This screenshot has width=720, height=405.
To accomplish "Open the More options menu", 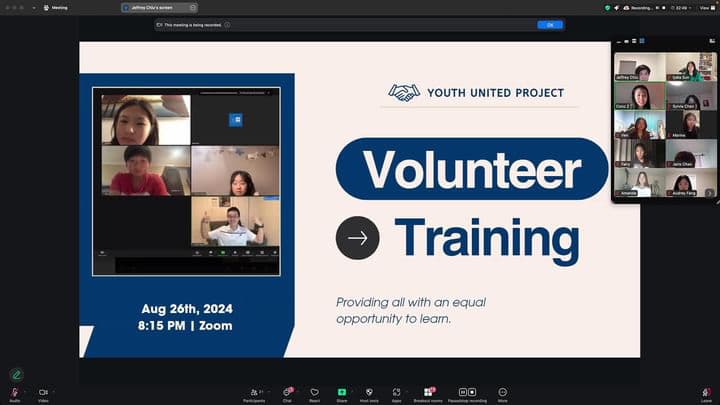I will pyautogui.click(x=502, y=392).
